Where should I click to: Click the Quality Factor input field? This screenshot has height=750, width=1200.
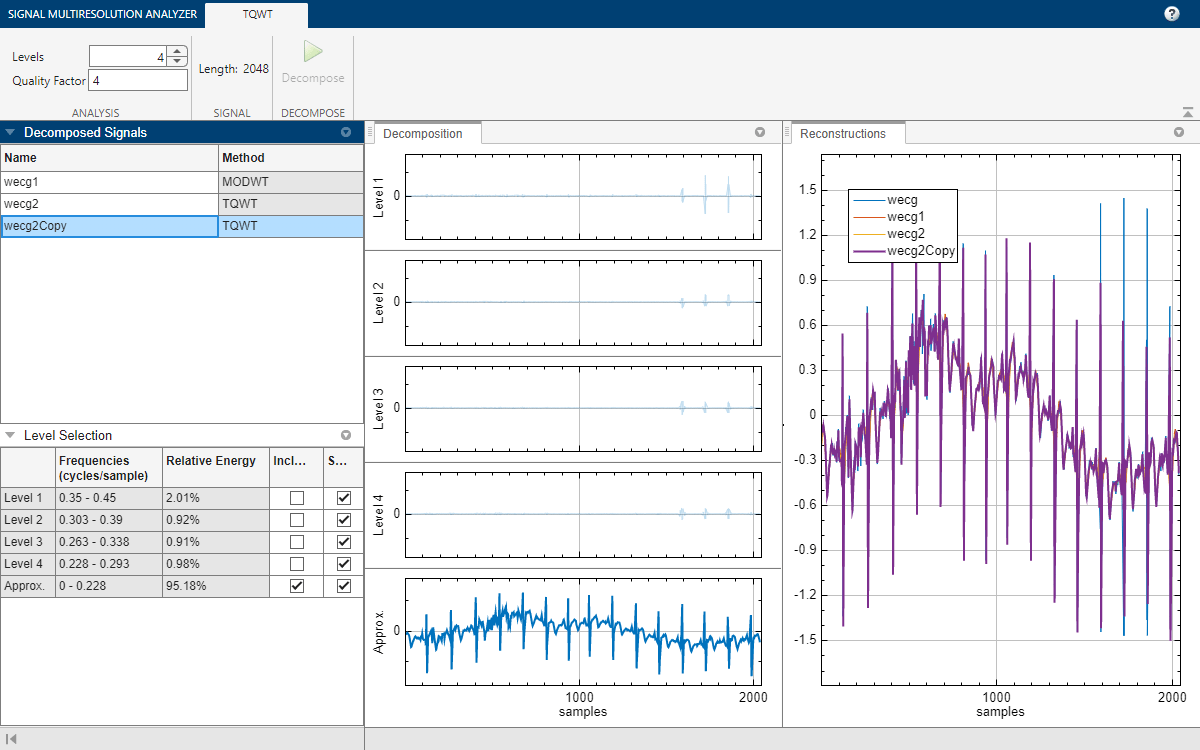[138, 81]
